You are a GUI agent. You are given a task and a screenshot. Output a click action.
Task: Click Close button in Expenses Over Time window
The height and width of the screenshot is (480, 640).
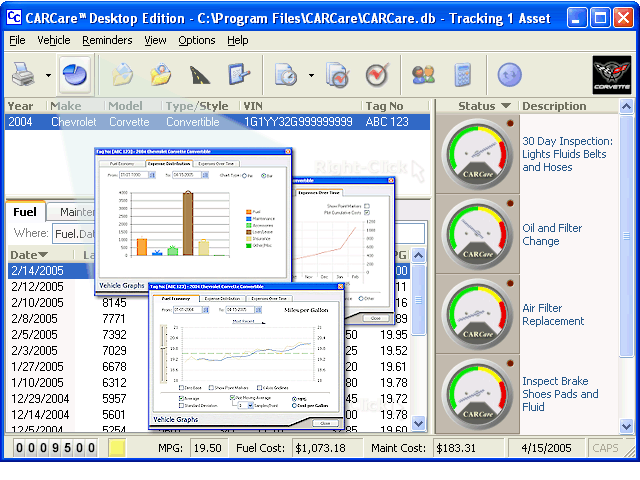coord(376,318)
